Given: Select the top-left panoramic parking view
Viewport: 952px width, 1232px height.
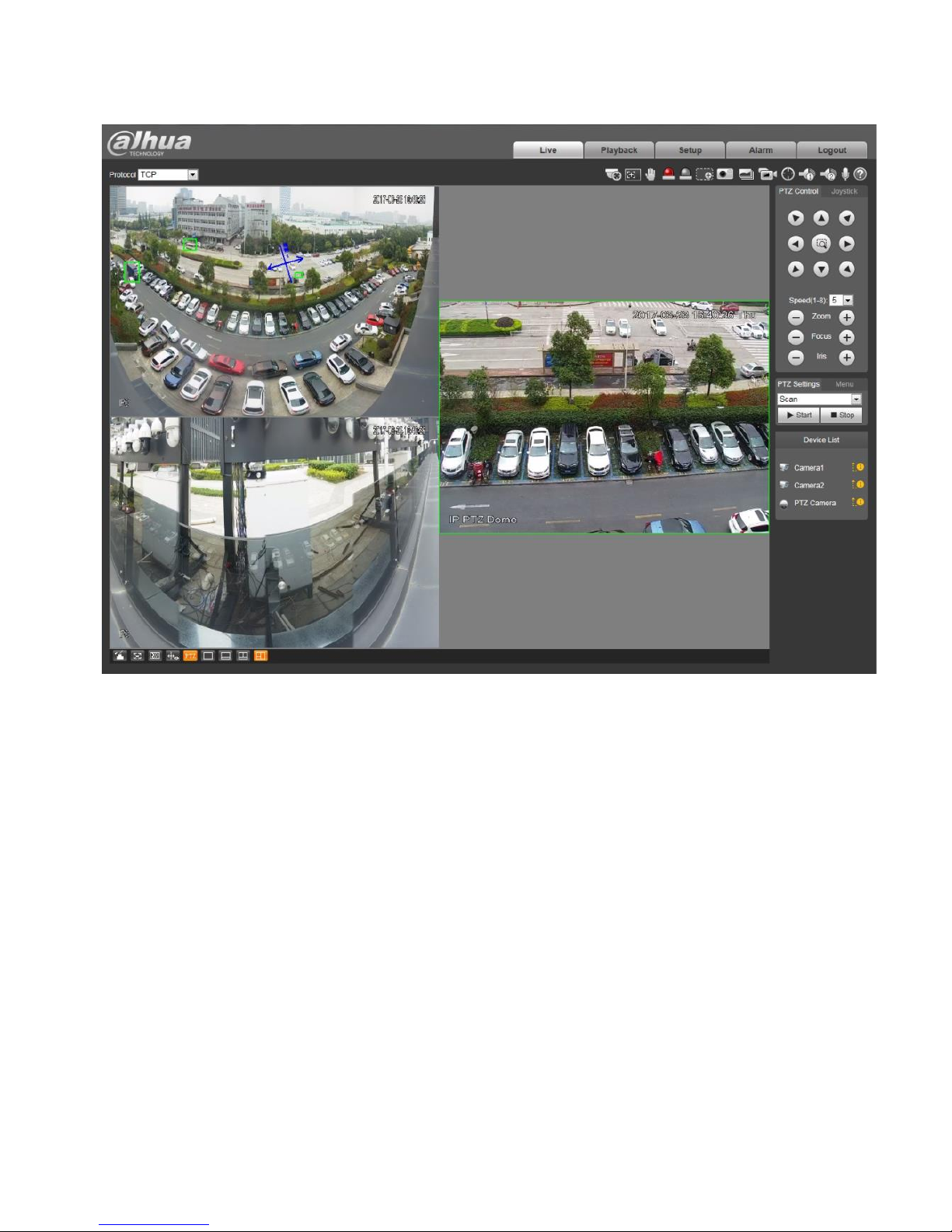Looking at the screenshot, I should pos(274,301).
